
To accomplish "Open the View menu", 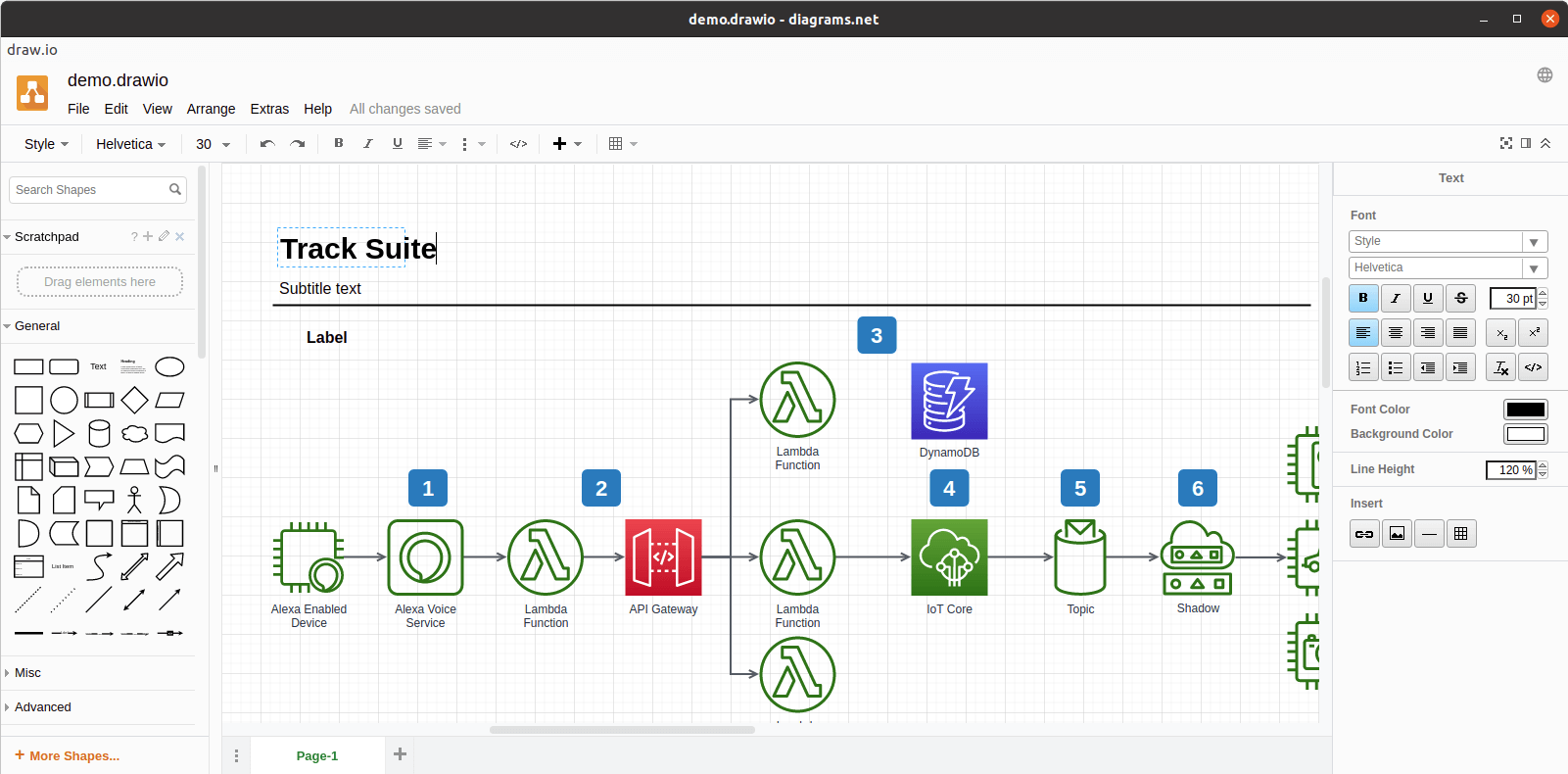I will coord(157,109).
